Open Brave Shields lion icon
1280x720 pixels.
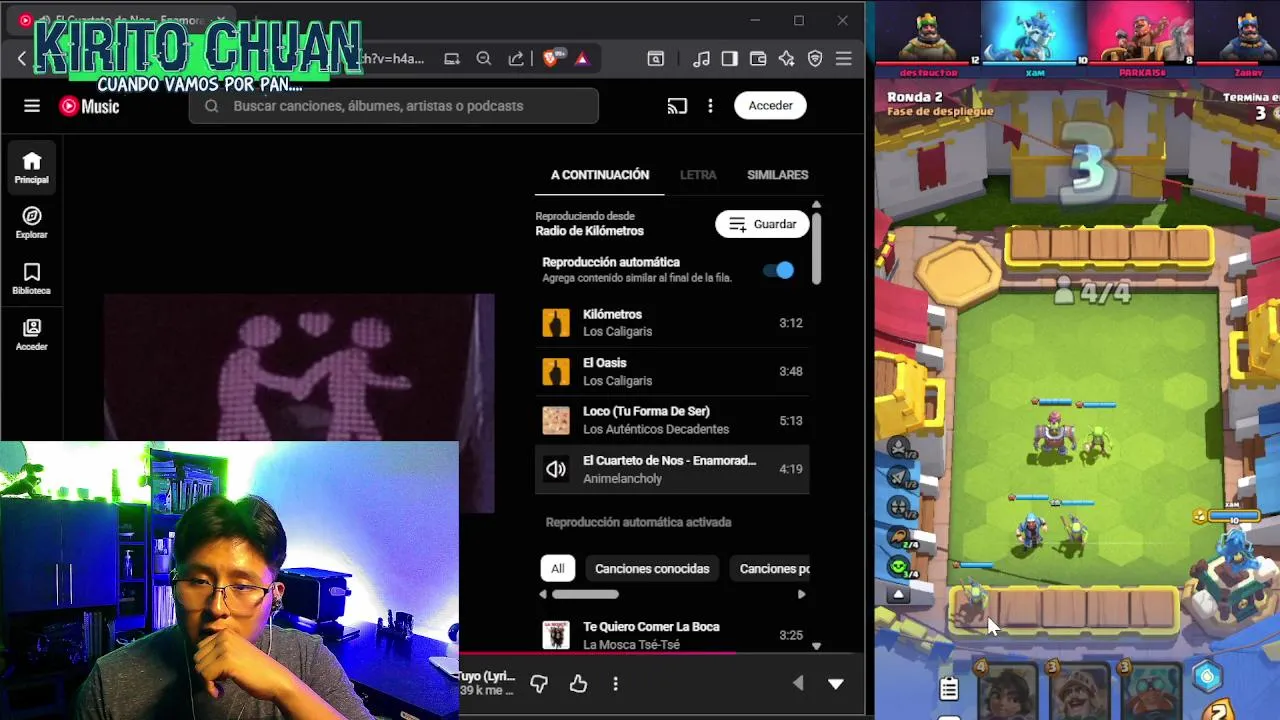551,59
